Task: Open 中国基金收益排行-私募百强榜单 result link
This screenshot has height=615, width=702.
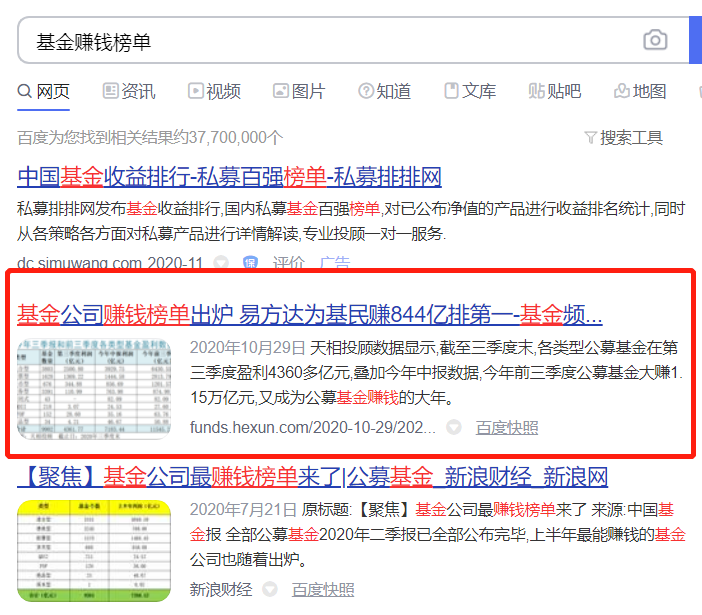Action: point(229,177)
